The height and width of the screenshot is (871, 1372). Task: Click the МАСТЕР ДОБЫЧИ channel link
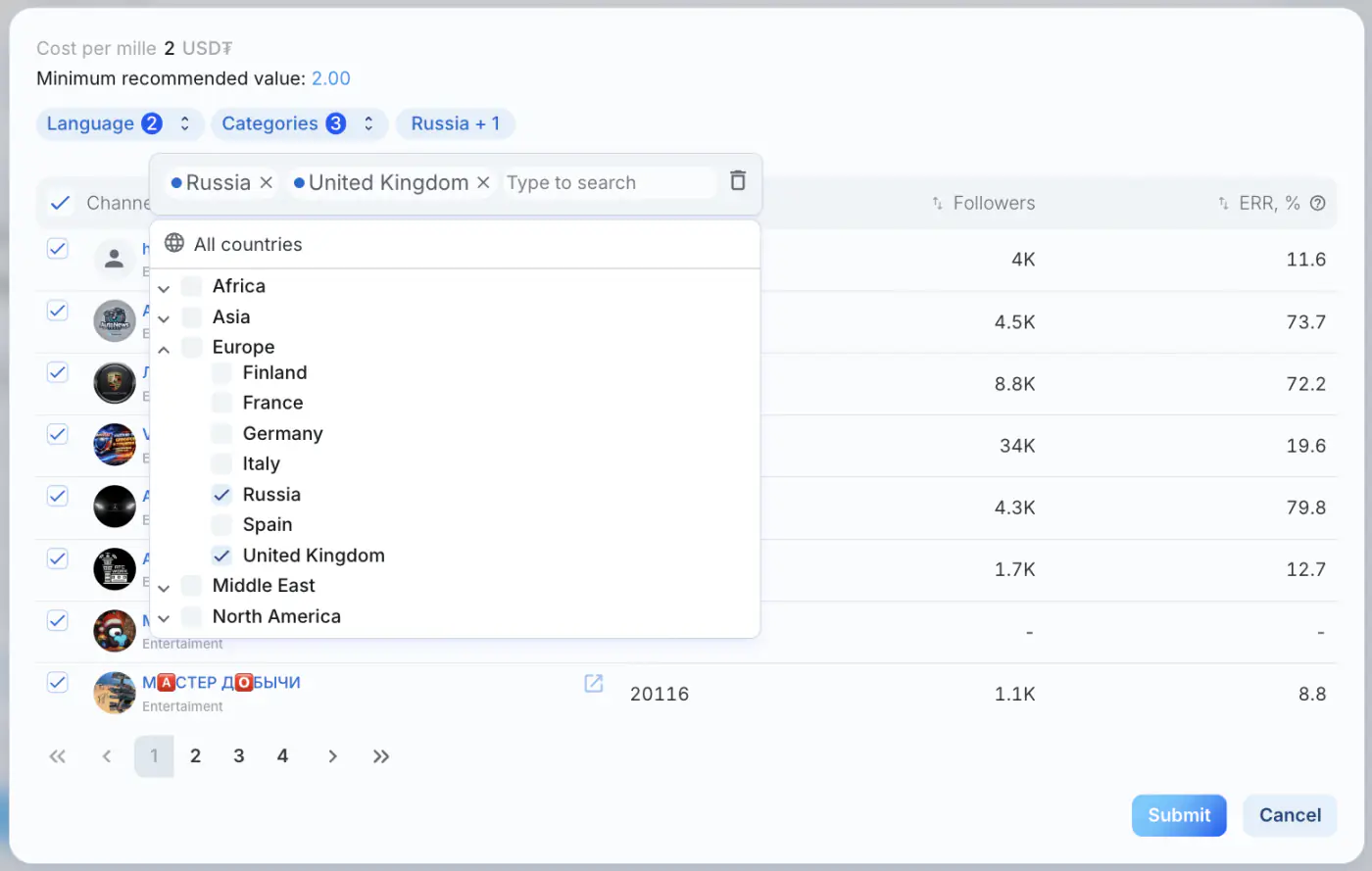coord(221,683)
